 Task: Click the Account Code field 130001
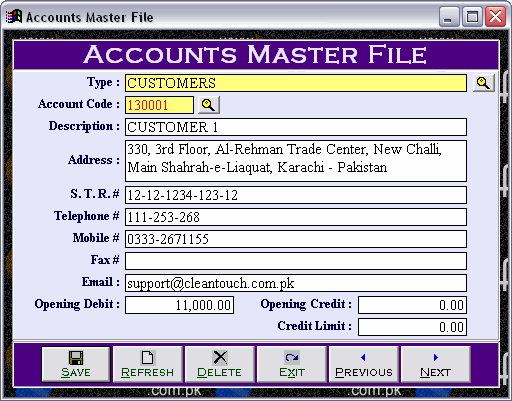(x=159, y=105)
